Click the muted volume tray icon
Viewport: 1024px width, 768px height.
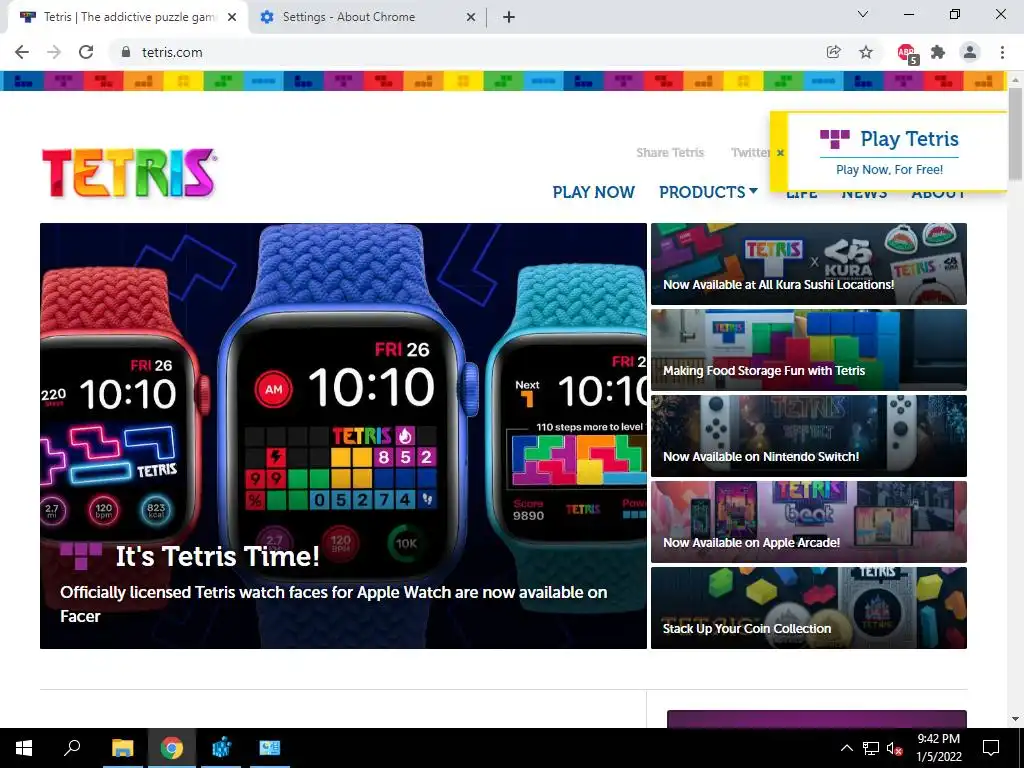tap(894, 748)
